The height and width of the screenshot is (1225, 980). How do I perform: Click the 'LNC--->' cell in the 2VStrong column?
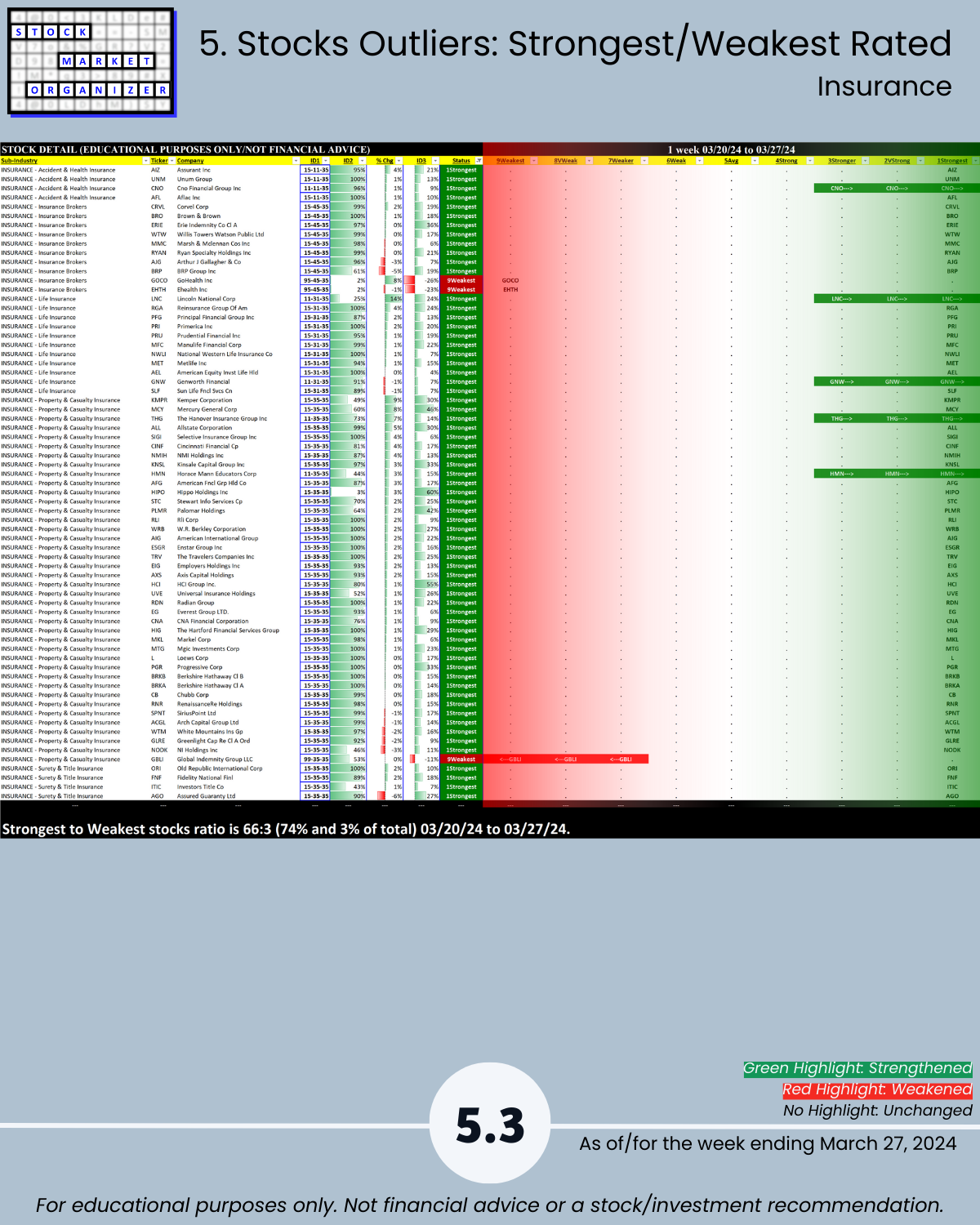[897, 299]
